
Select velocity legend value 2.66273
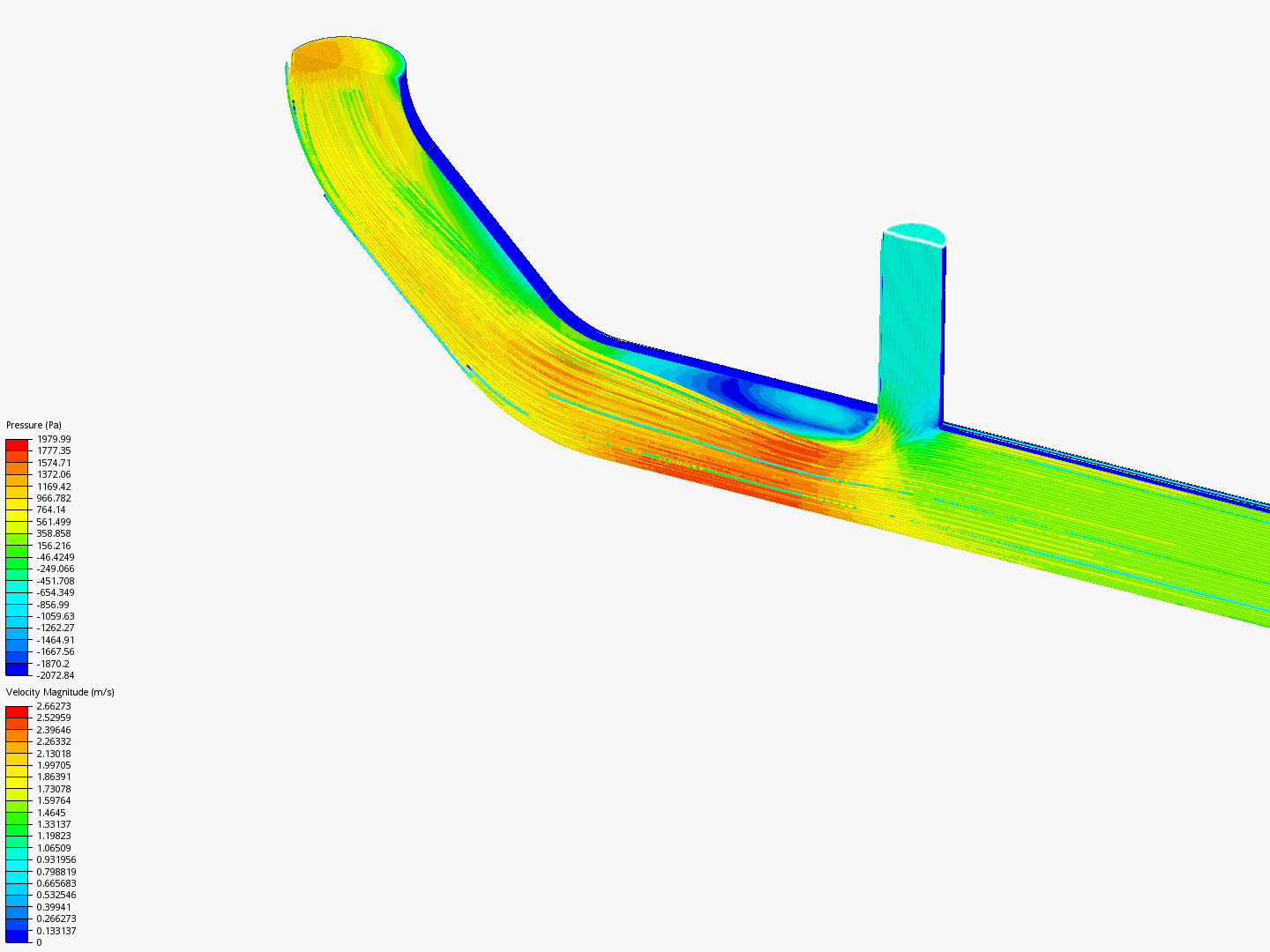pos(54,706)
